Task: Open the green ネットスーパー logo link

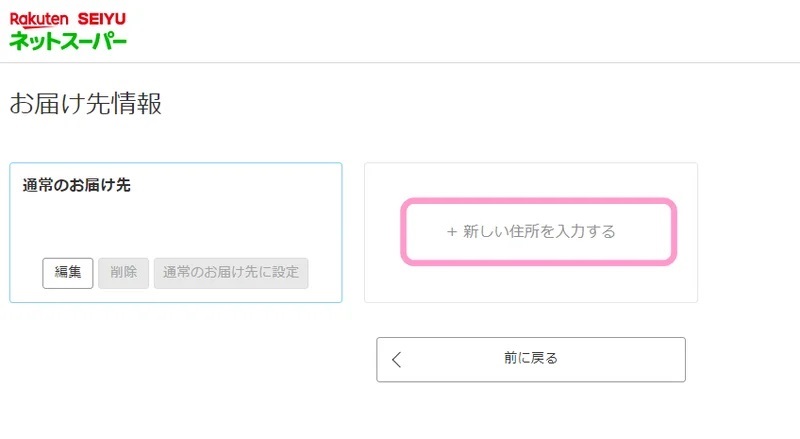Action: coord(68,41)
